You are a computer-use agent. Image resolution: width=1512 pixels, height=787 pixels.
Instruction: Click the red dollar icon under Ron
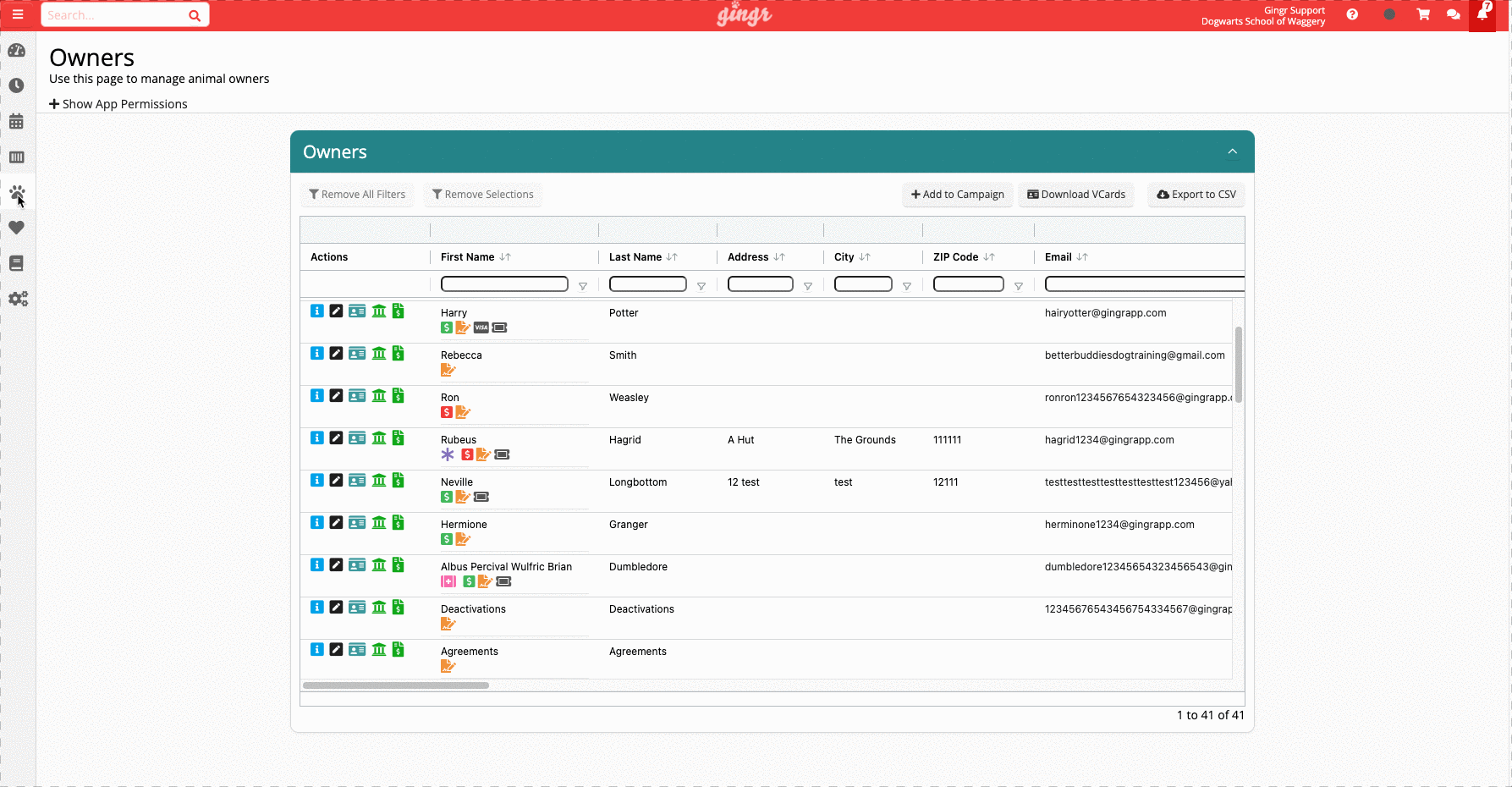click(x=447, y=412)
